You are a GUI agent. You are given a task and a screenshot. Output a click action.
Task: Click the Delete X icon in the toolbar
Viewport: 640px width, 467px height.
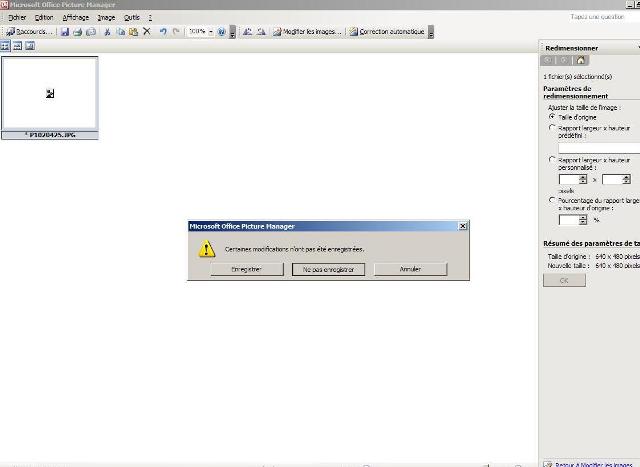click(146, 32)
